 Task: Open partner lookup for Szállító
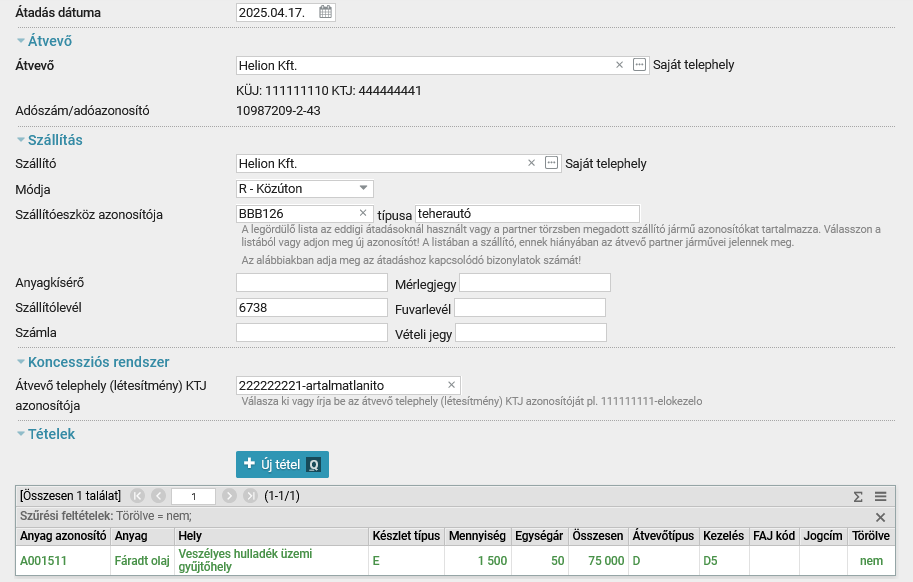tap(551, 163)
